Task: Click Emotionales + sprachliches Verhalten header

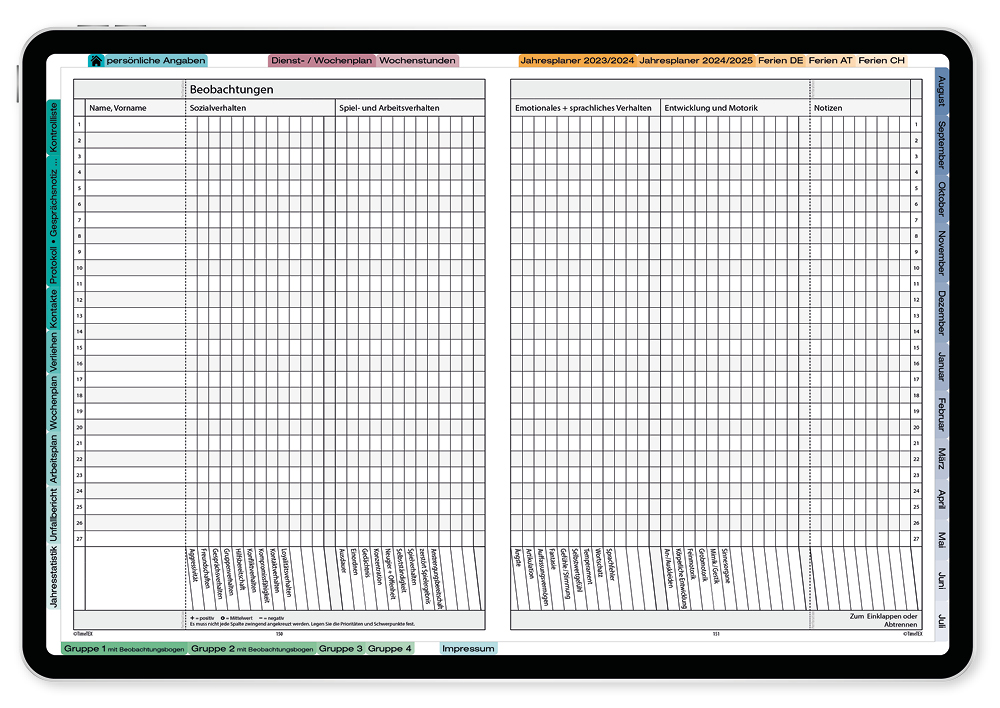Action: (x=584, y=108)
